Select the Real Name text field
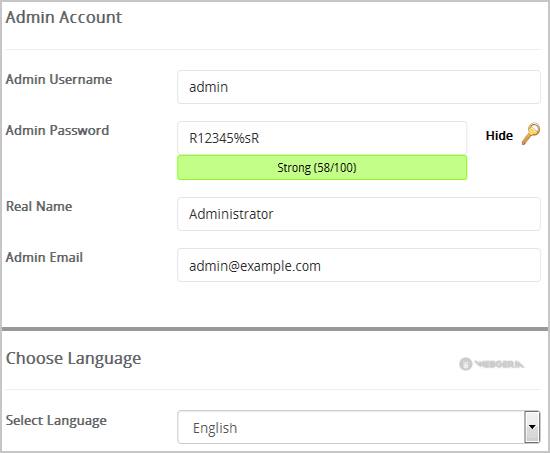 tap(359, 214)
